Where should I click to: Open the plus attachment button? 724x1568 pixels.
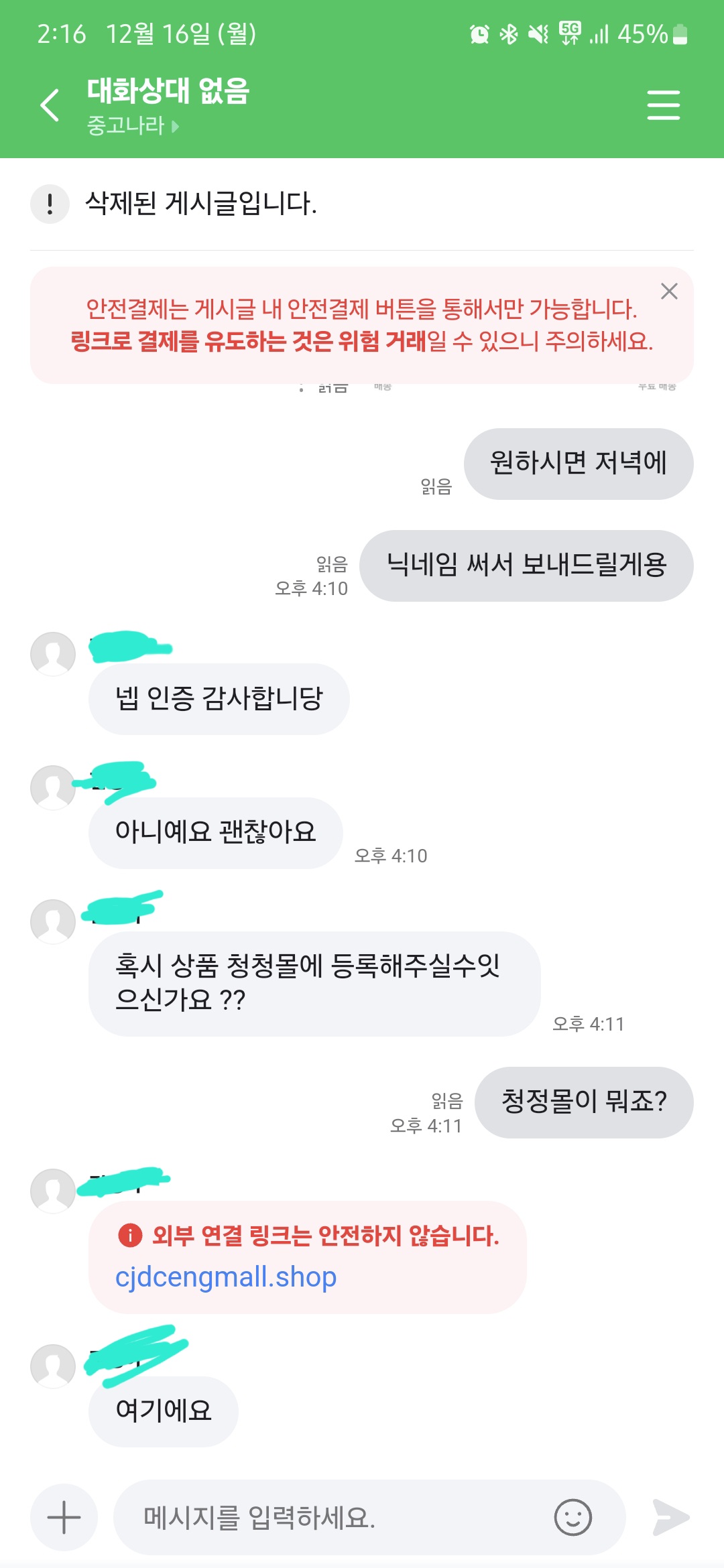(64, 1518)
